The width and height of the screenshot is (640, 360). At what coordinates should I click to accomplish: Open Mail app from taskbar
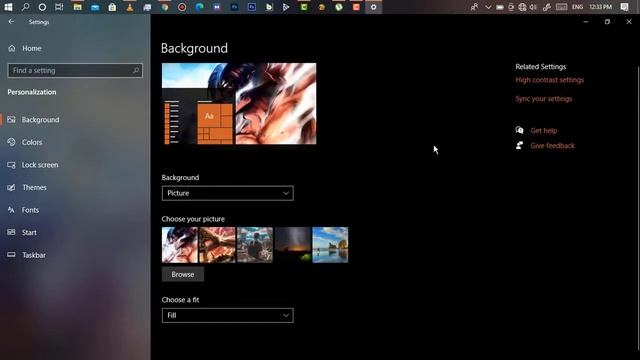(x=95, y=7)
